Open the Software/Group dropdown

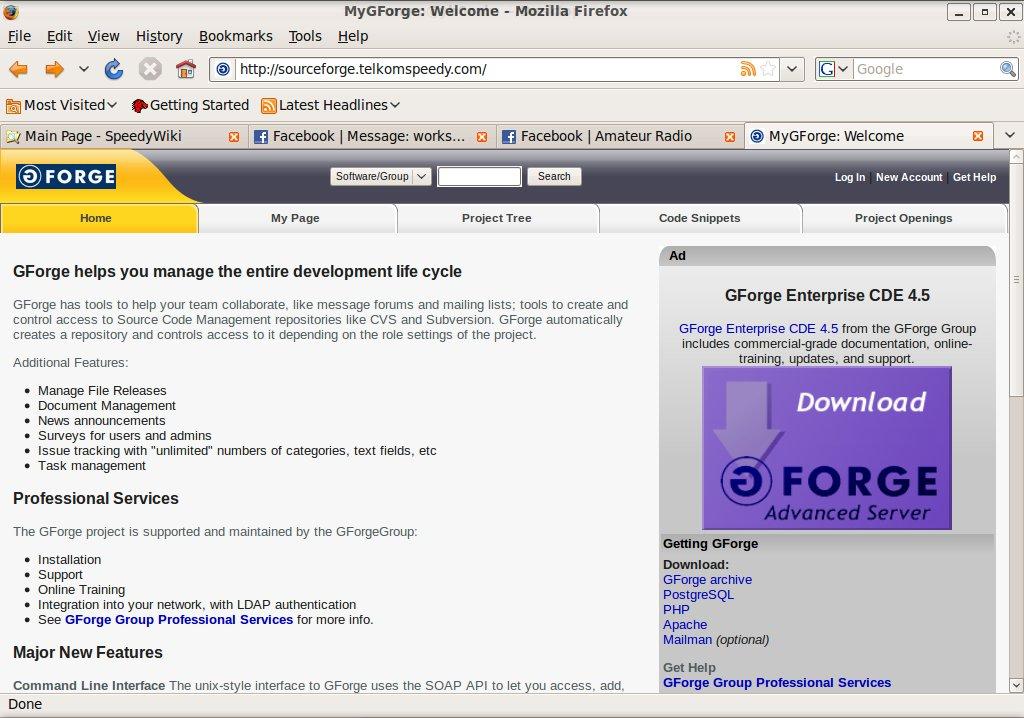(380, 177)
